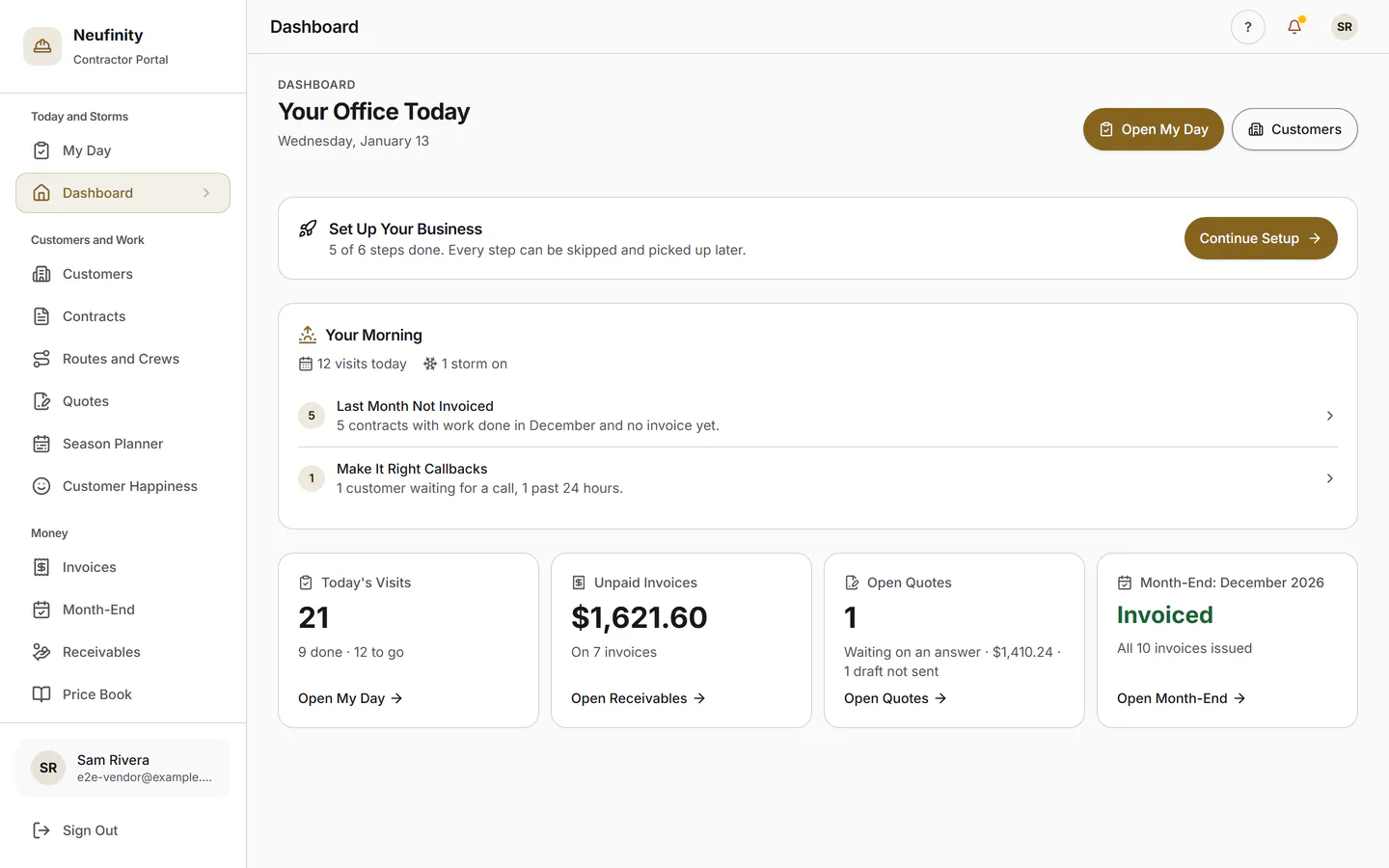Click Sign Out in sidebar
The image size is (1389, 868).
tap(123, 830)
